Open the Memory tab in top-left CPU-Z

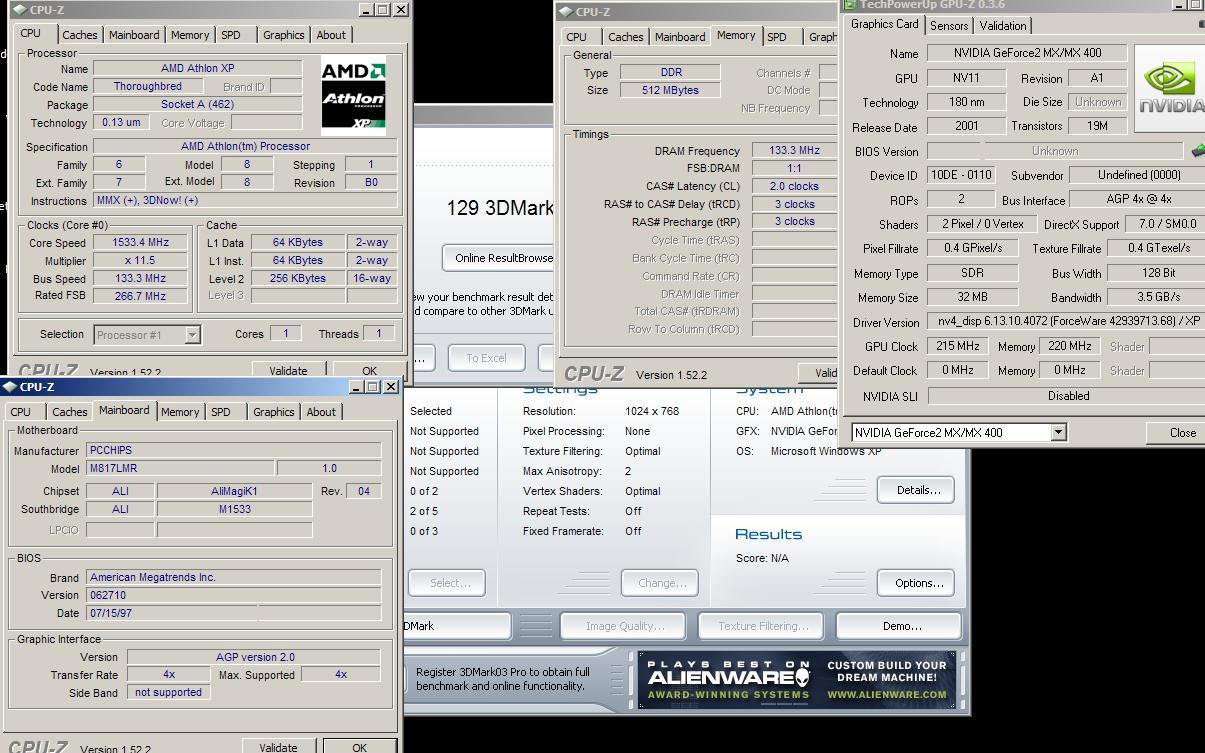[190, 35]
